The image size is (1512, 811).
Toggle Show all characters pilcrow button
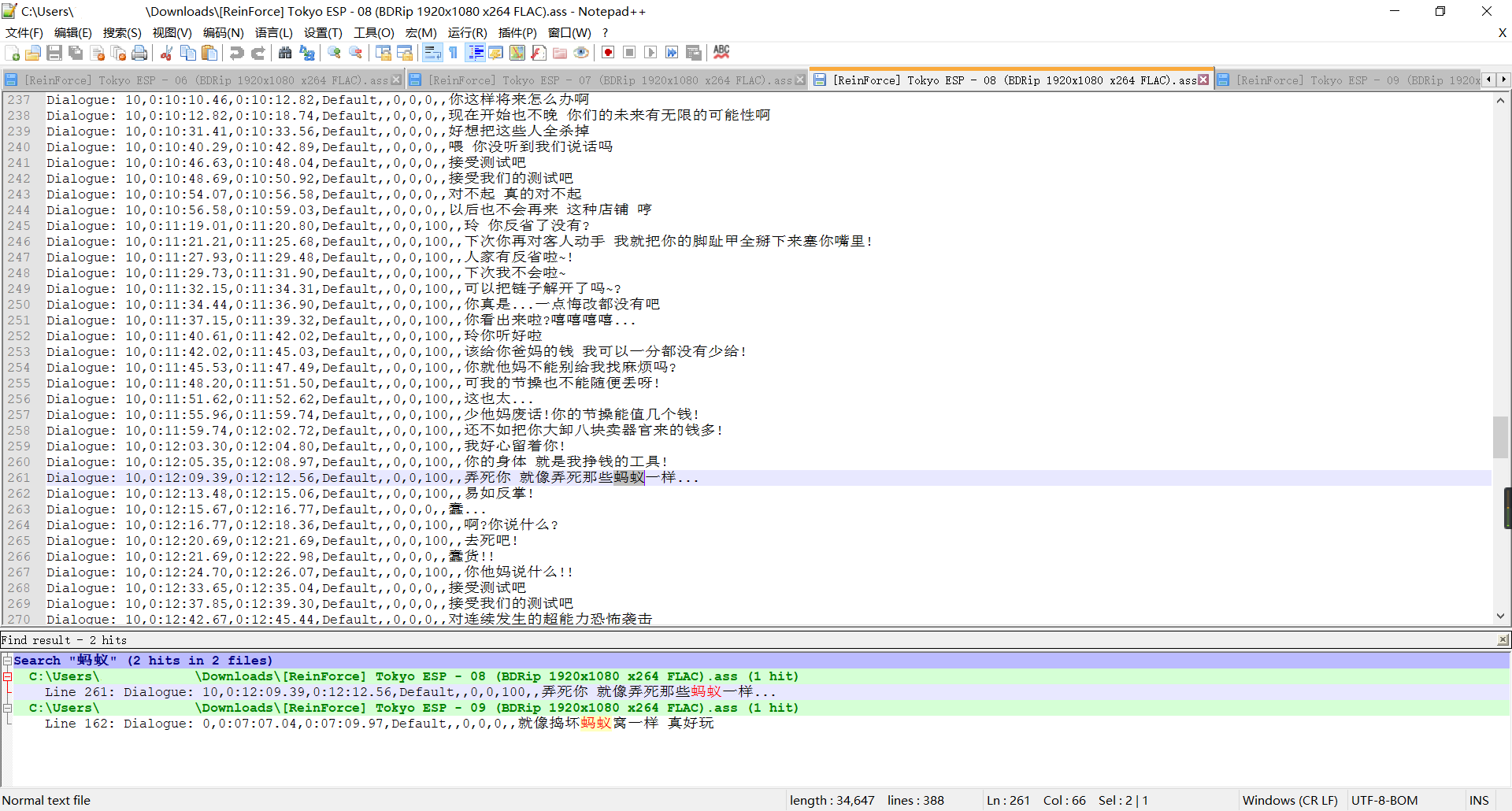(454, 53)
